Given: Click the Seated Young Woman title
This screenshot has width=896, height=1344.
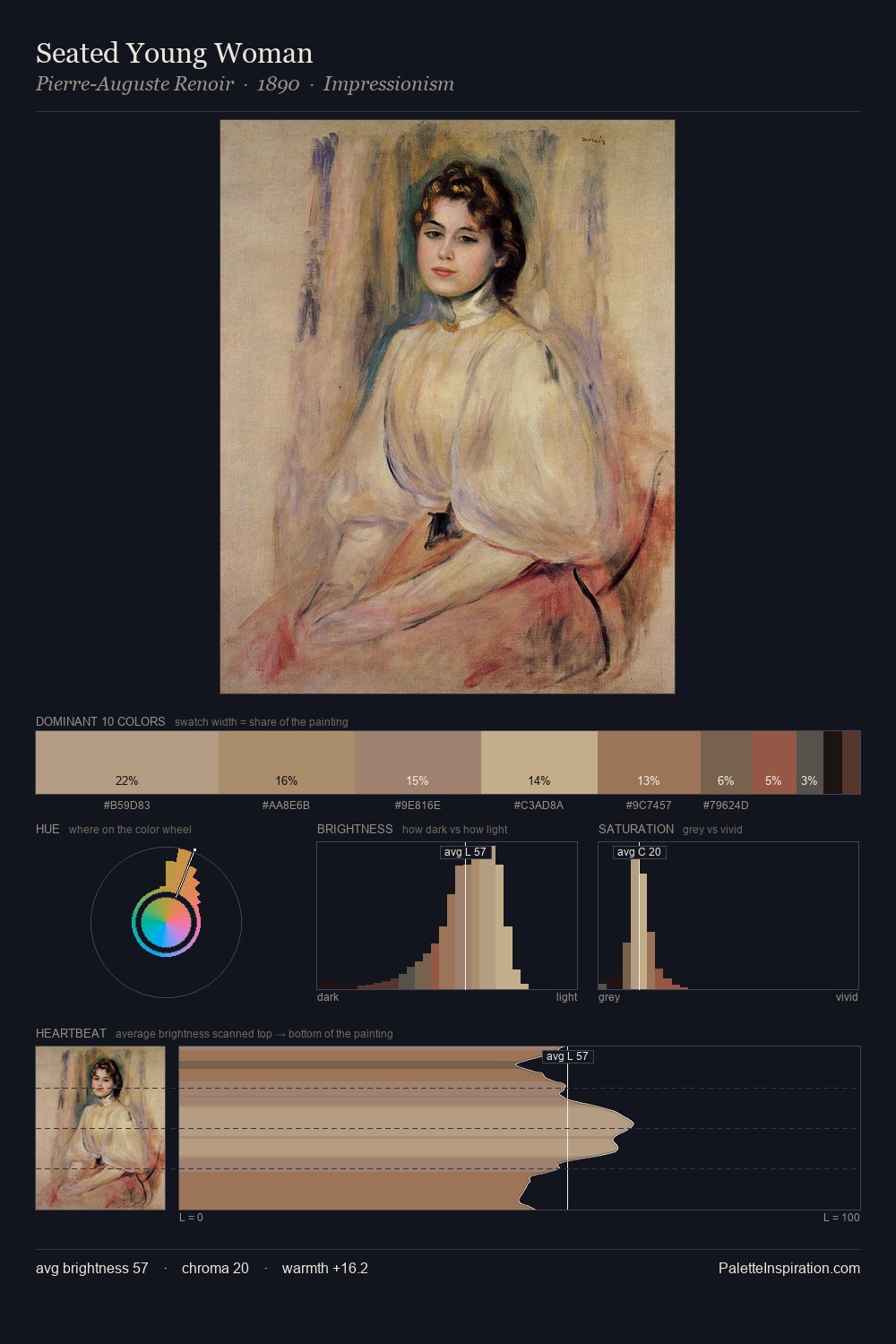Looking at the screenshot, I should point(174,53).
